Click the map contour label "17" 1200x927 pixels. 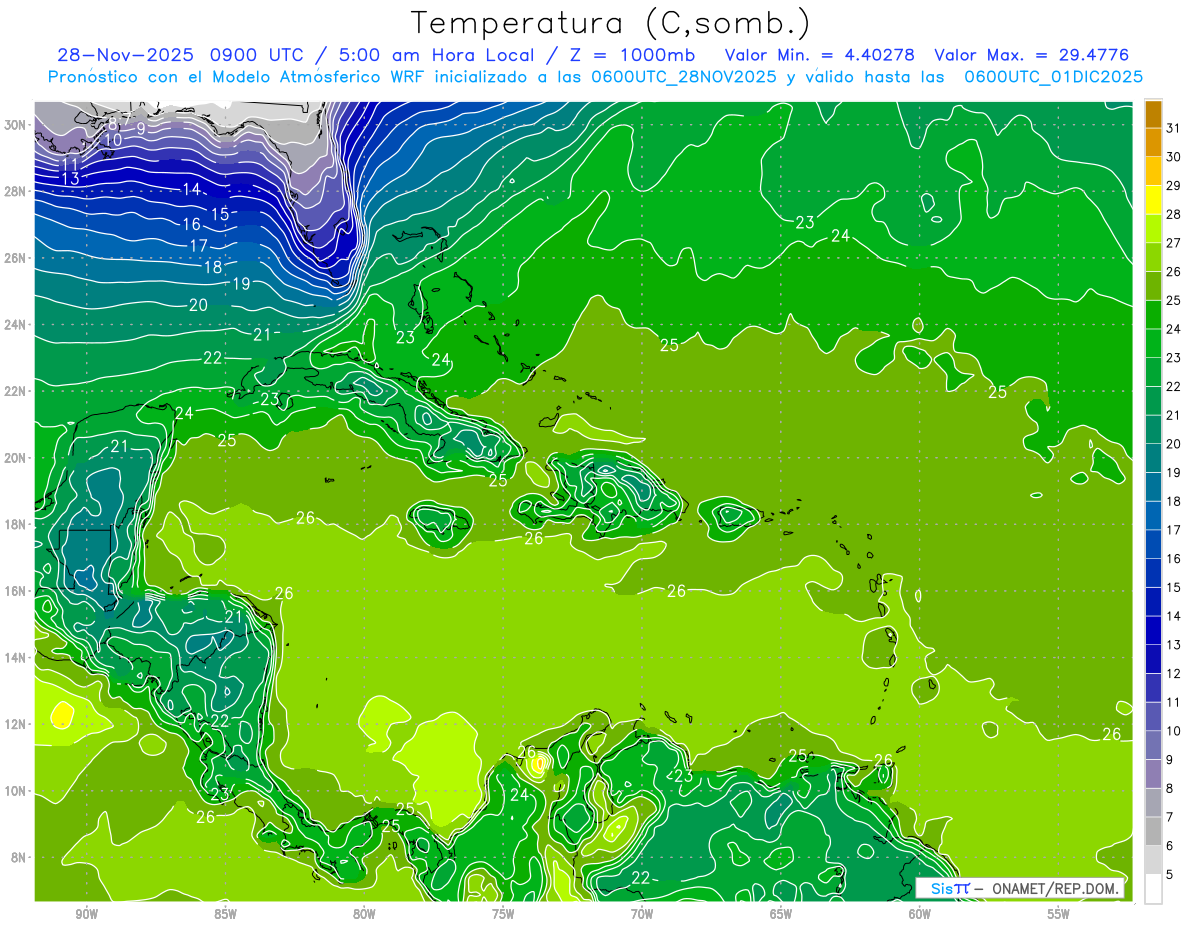(199, 245)
